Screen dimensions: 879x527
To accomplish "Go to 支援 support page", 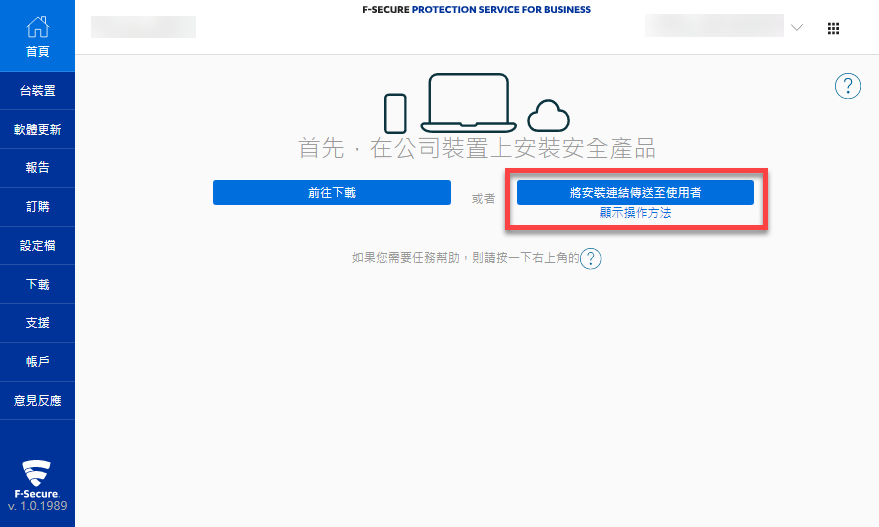I will pyautogui.click(x=37, y=323).
